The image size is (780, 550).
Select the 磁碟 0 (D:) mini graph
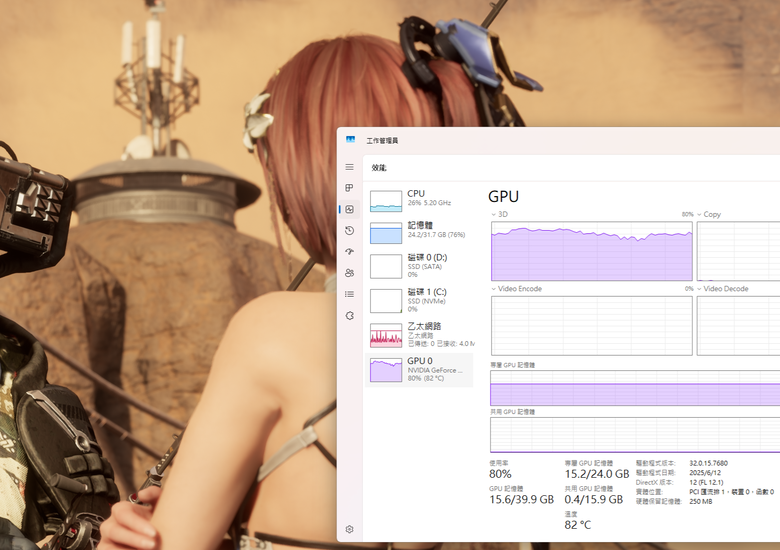point(386,267)
